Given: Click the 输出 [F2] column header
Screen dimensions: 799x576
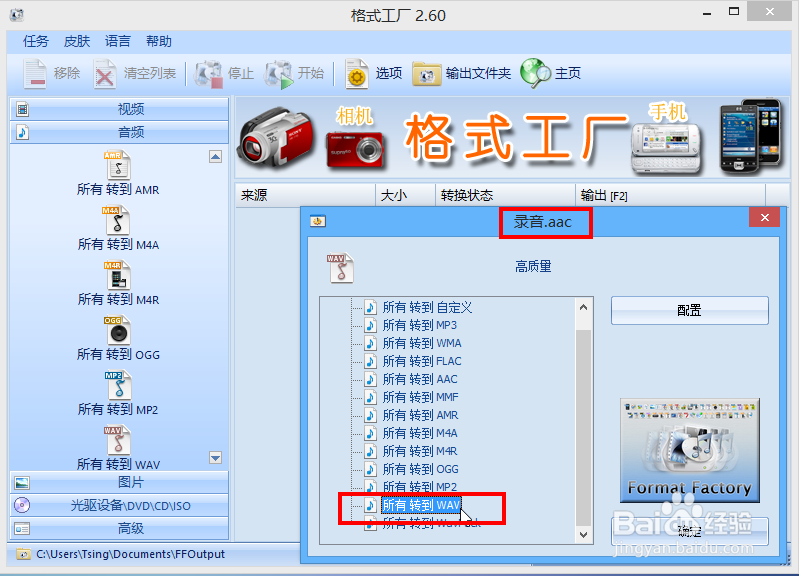Looking at the screenshot, I should click(671, 195).
